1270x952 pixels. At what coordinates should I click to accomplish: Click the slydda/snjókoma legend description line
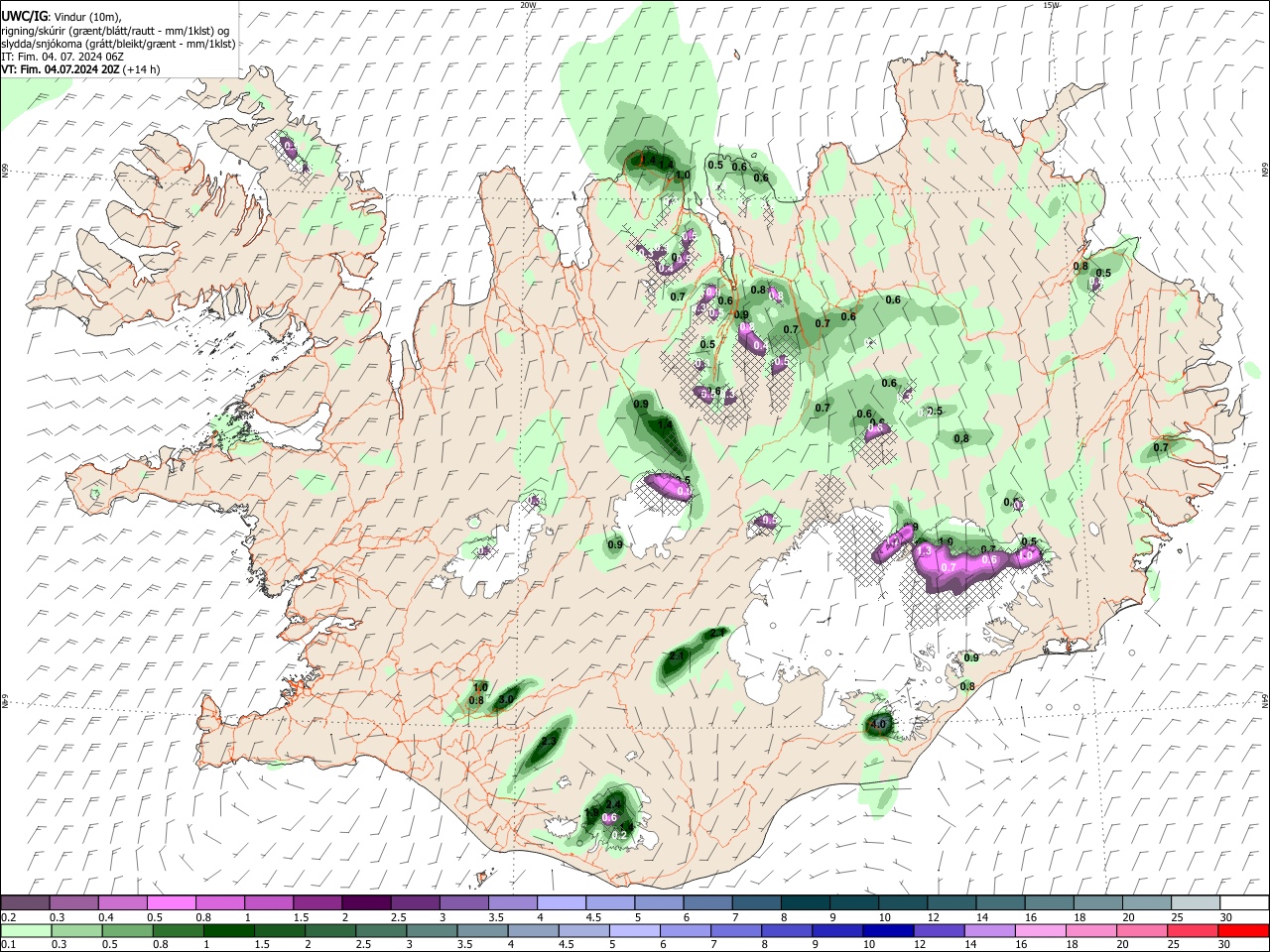click(x=118, y=44)
